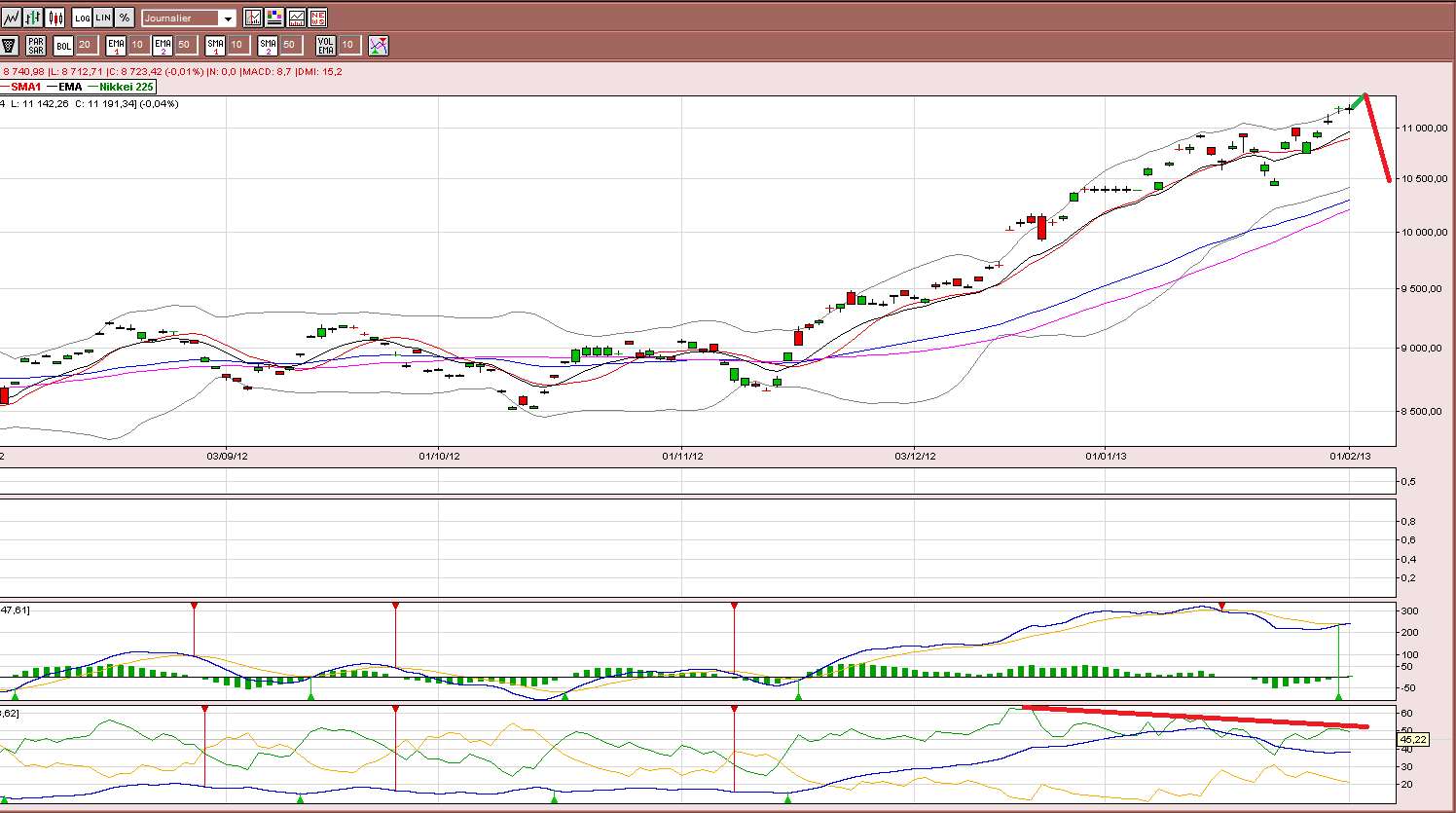
Task: Click the 10 000,00 price axis label
Action: pos(1424,232)
